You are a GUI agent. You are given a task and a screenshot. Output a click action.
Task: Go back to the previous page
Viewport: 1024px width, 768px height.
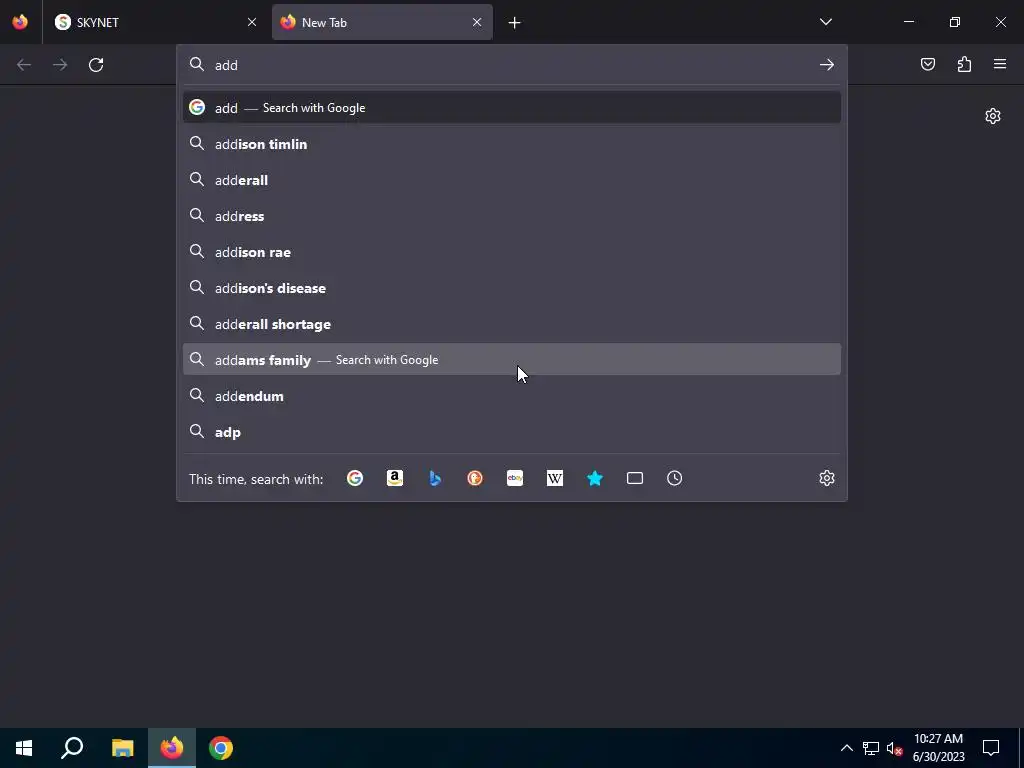[x=24, y=65]
